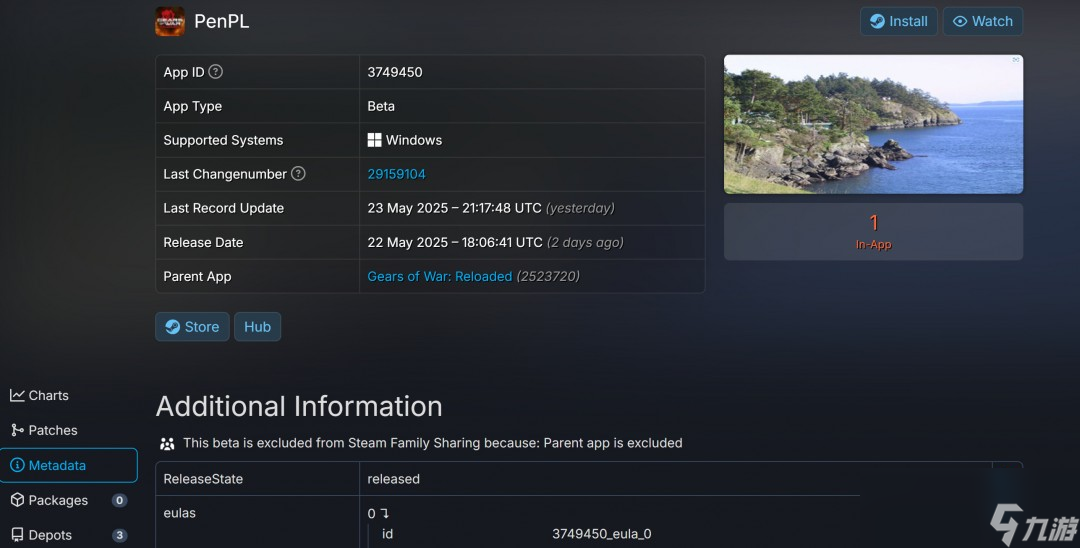Select the App ID value 3749450
1080x548 pixels.
pyautogui.click(x=395, y=72)
